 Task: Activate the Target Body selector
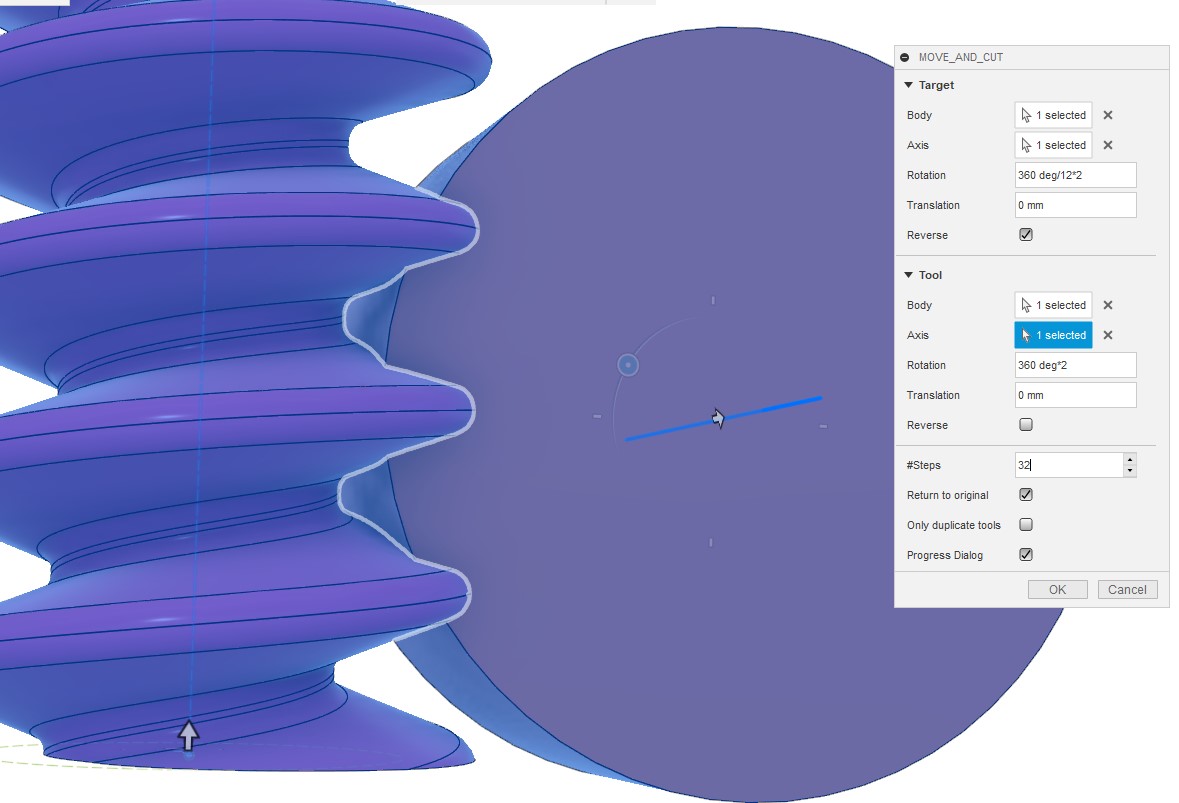point(1053,115)
